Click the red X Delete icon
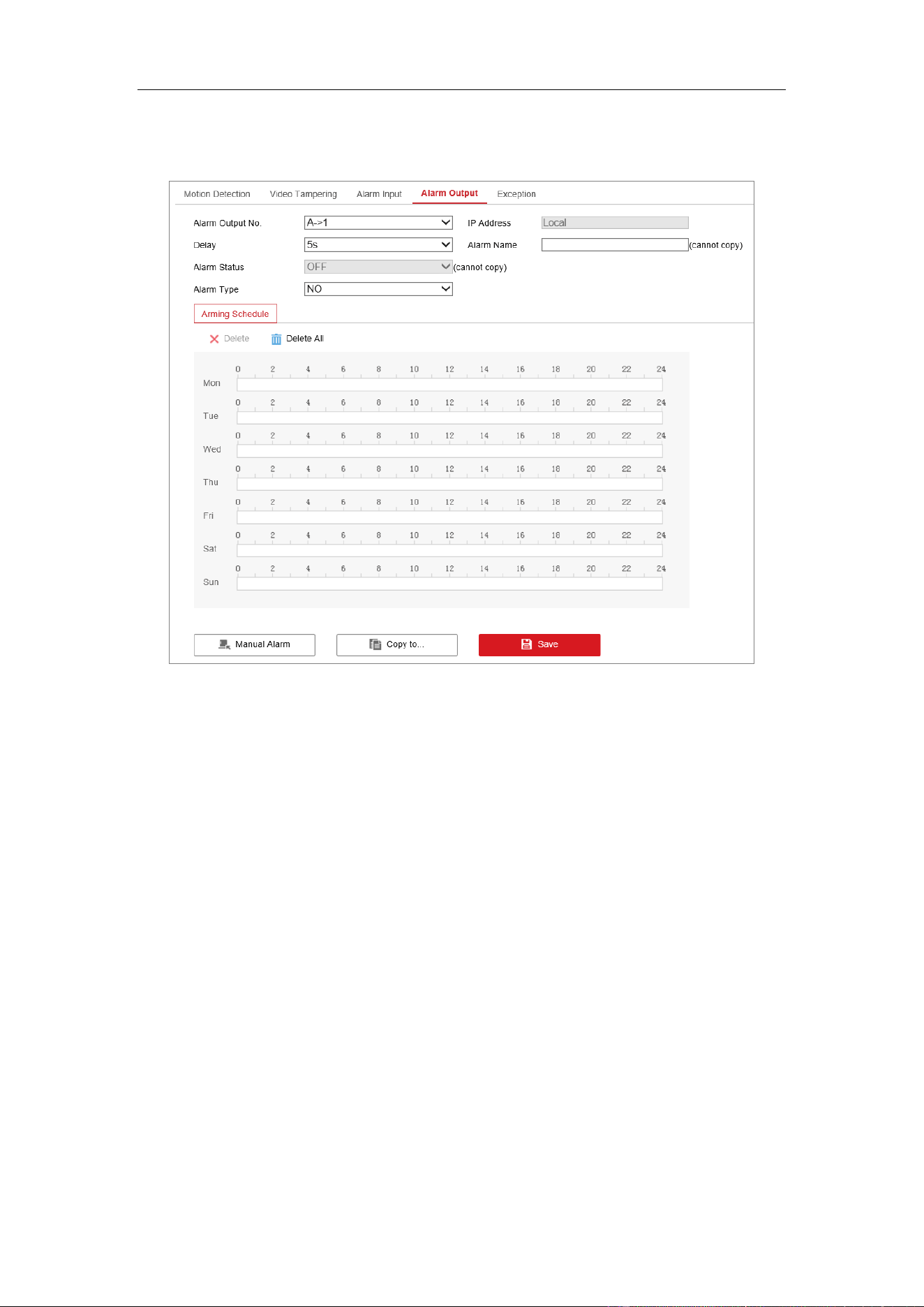The image size is (924, 1307). (214, 339)
